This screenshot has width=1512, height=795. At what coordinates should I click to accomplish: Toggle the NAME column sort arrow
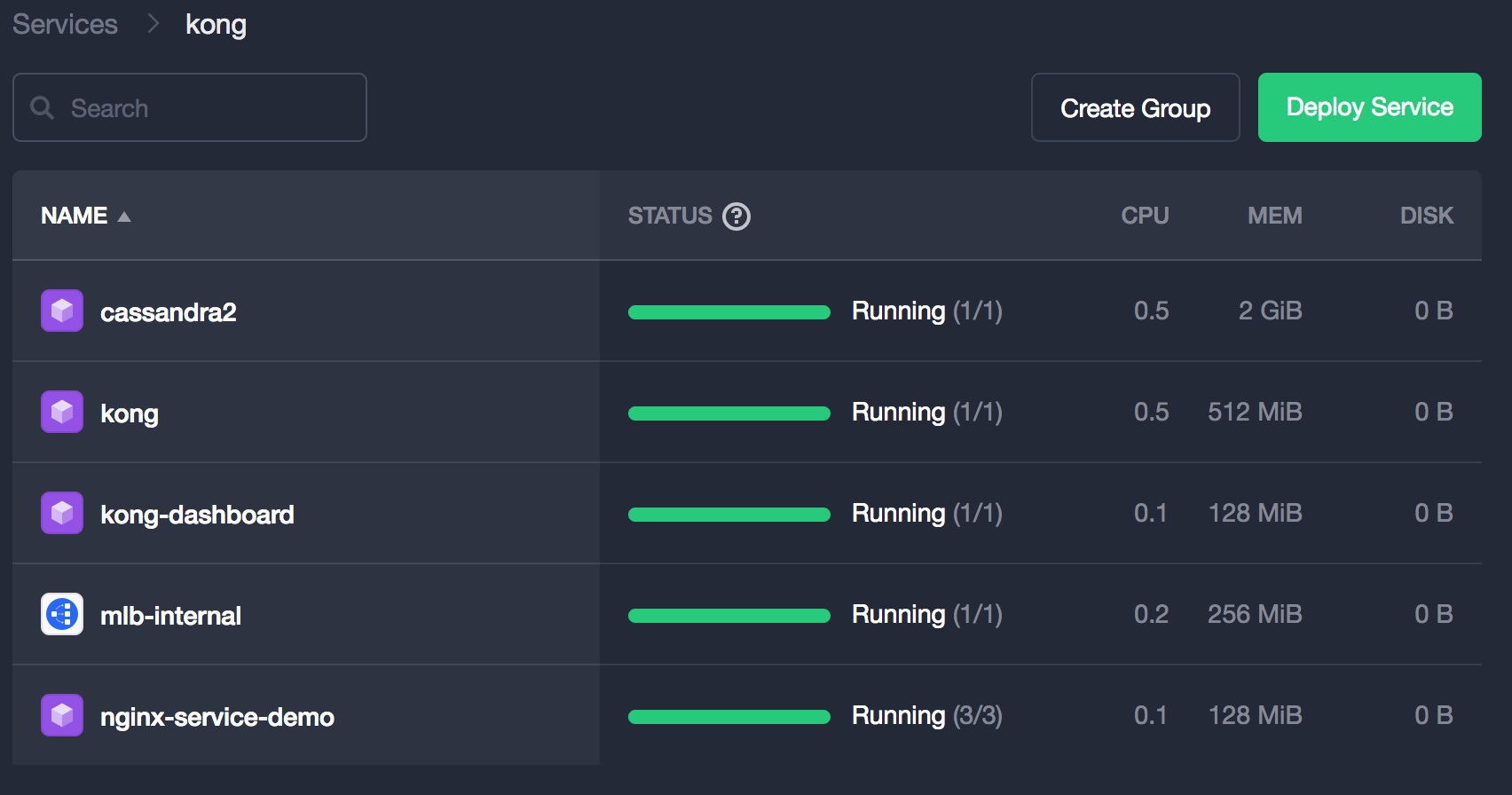[x=124, y=216]
